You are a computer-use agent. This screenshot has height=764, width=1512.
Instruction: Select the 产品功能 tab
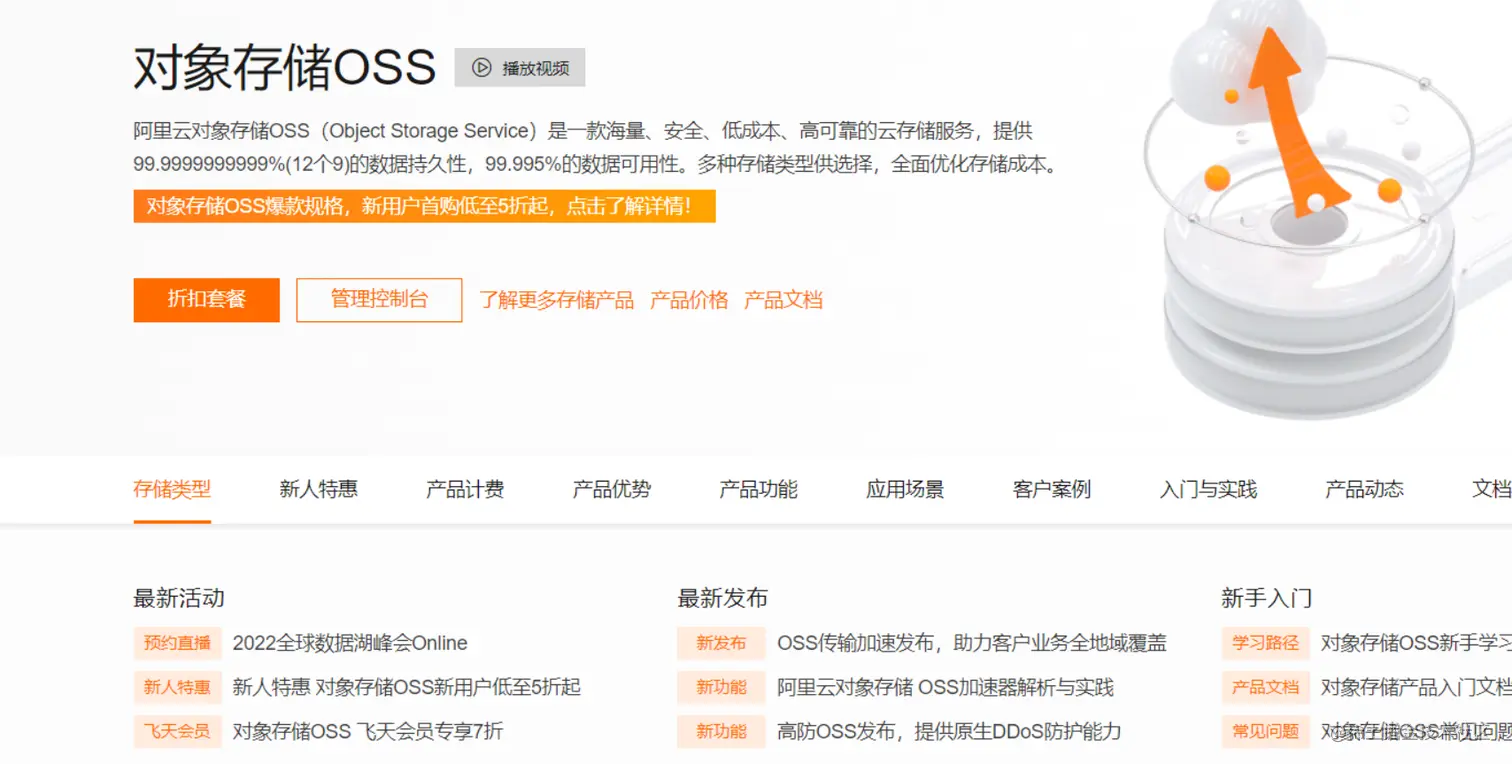[758, 489]
